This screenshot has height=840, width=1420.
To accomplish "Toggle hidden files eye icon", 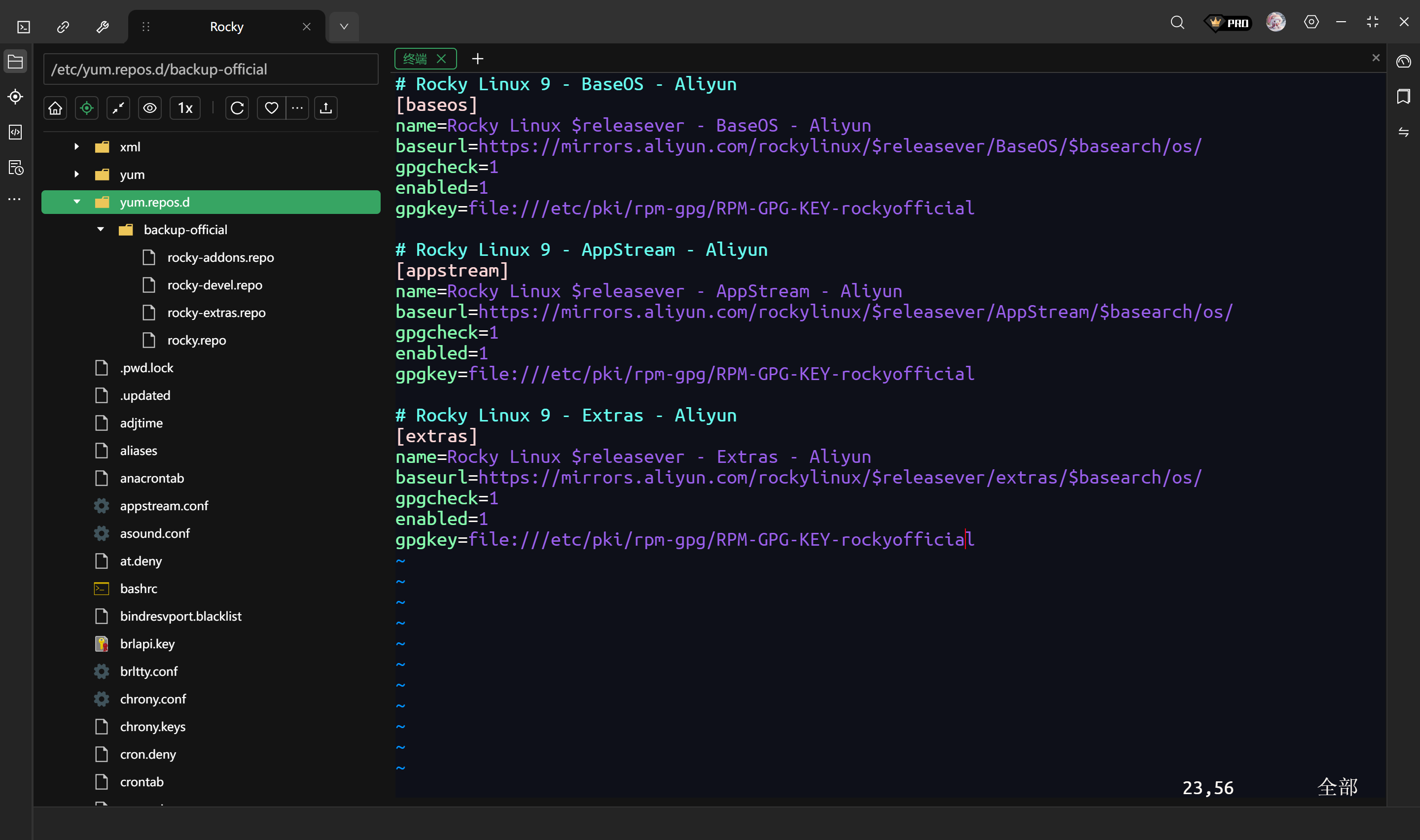I will point(149,108).
